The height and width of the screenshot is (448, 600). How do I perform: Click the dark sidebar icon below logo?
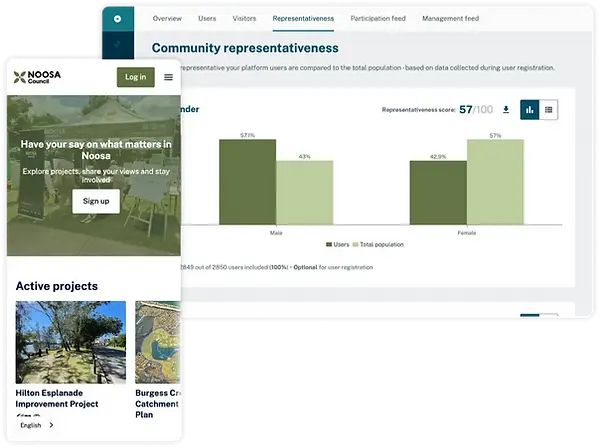[117, 44]
